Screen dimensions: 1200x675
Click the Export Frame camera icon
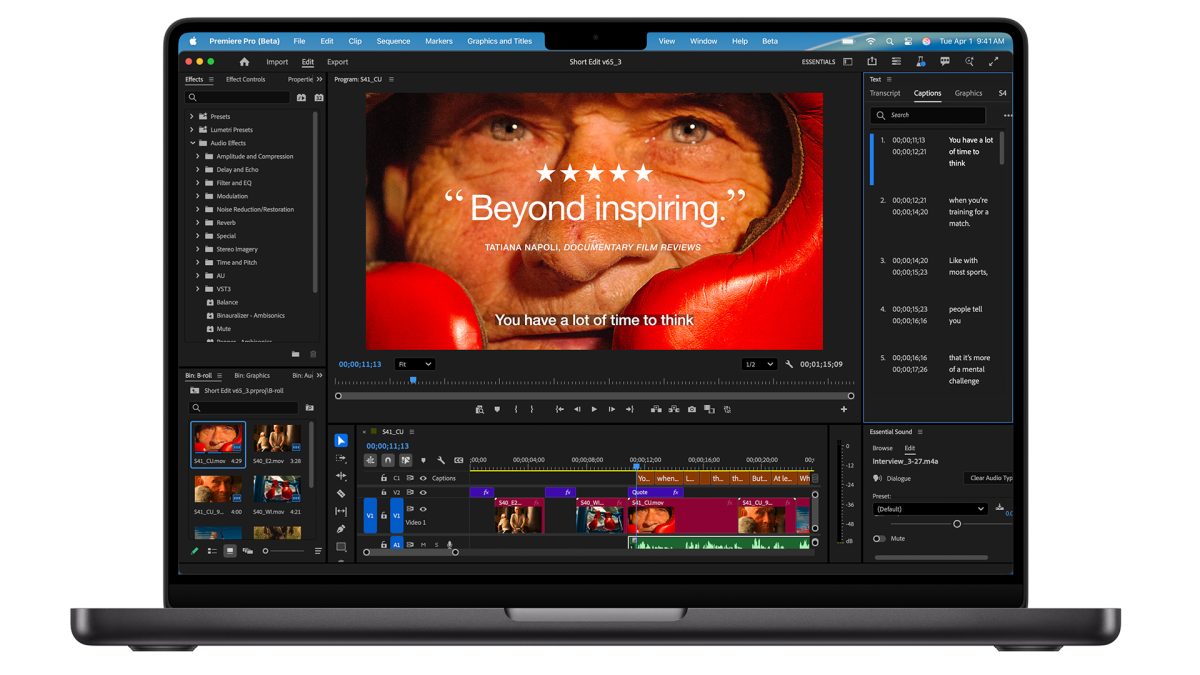[x=692, y=409]
